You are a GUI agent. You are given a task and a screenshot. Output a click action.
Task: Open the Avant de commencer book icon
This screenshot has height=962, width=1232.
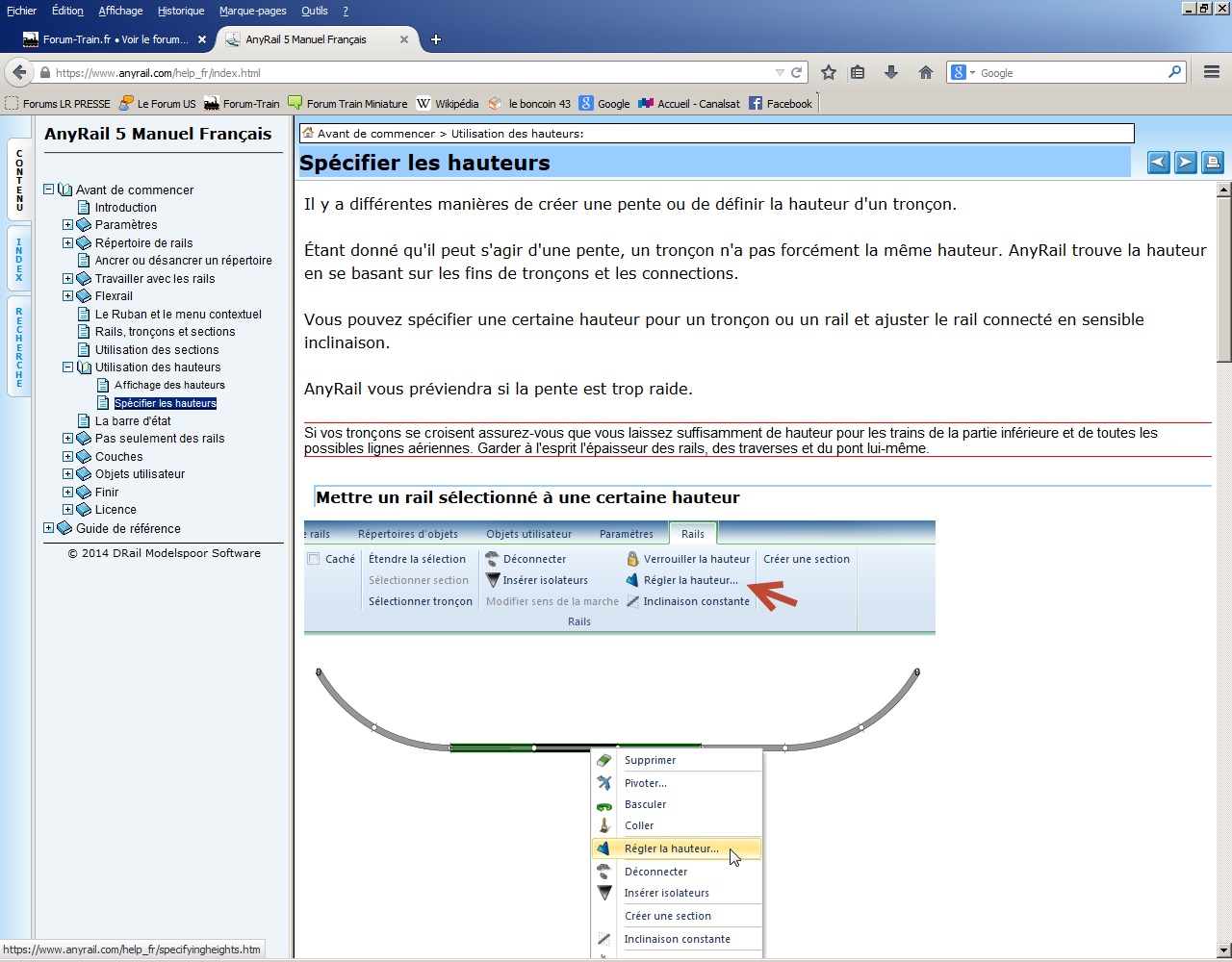coord(64,190)
